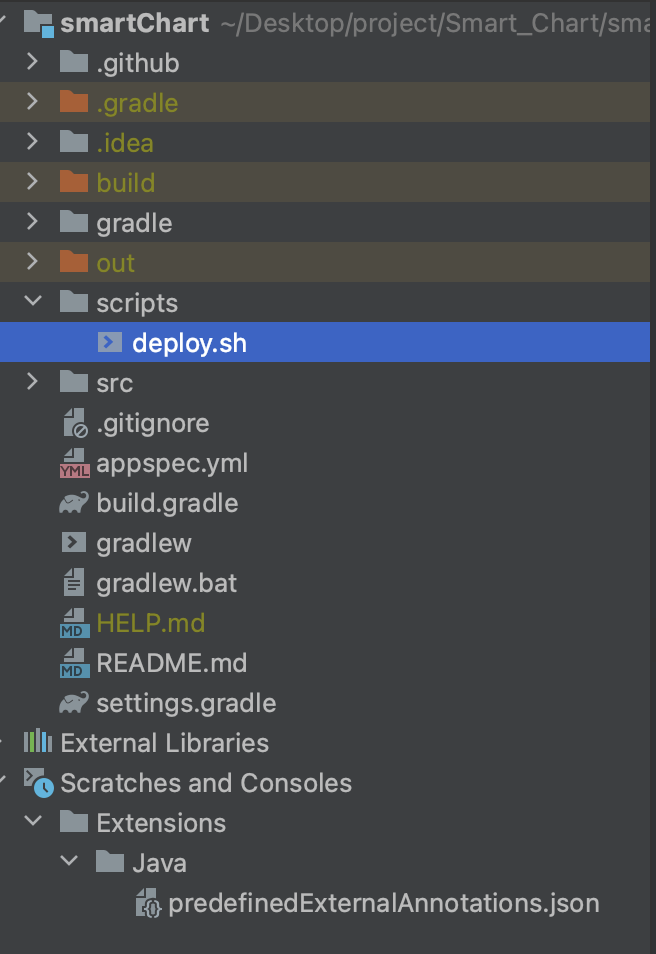The width and height of the screenshot is (656, 954).
Task: Select the .gitignore file name
Action: [153, 423]
